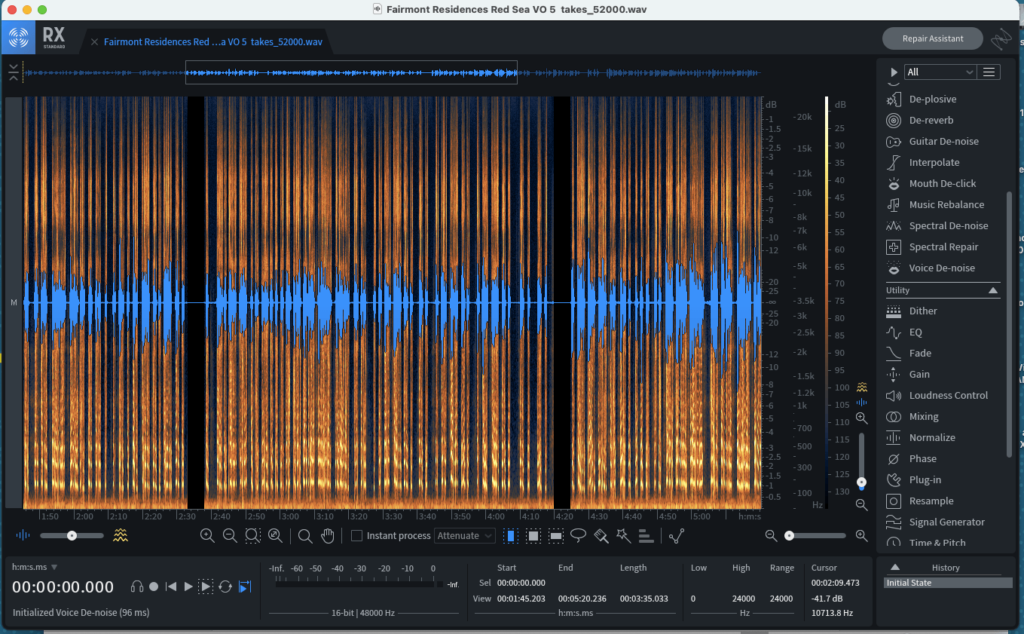This screenshot has width=1024, height=634.
Task: Open the De-reverb module
Action: [x=930, y=120]
